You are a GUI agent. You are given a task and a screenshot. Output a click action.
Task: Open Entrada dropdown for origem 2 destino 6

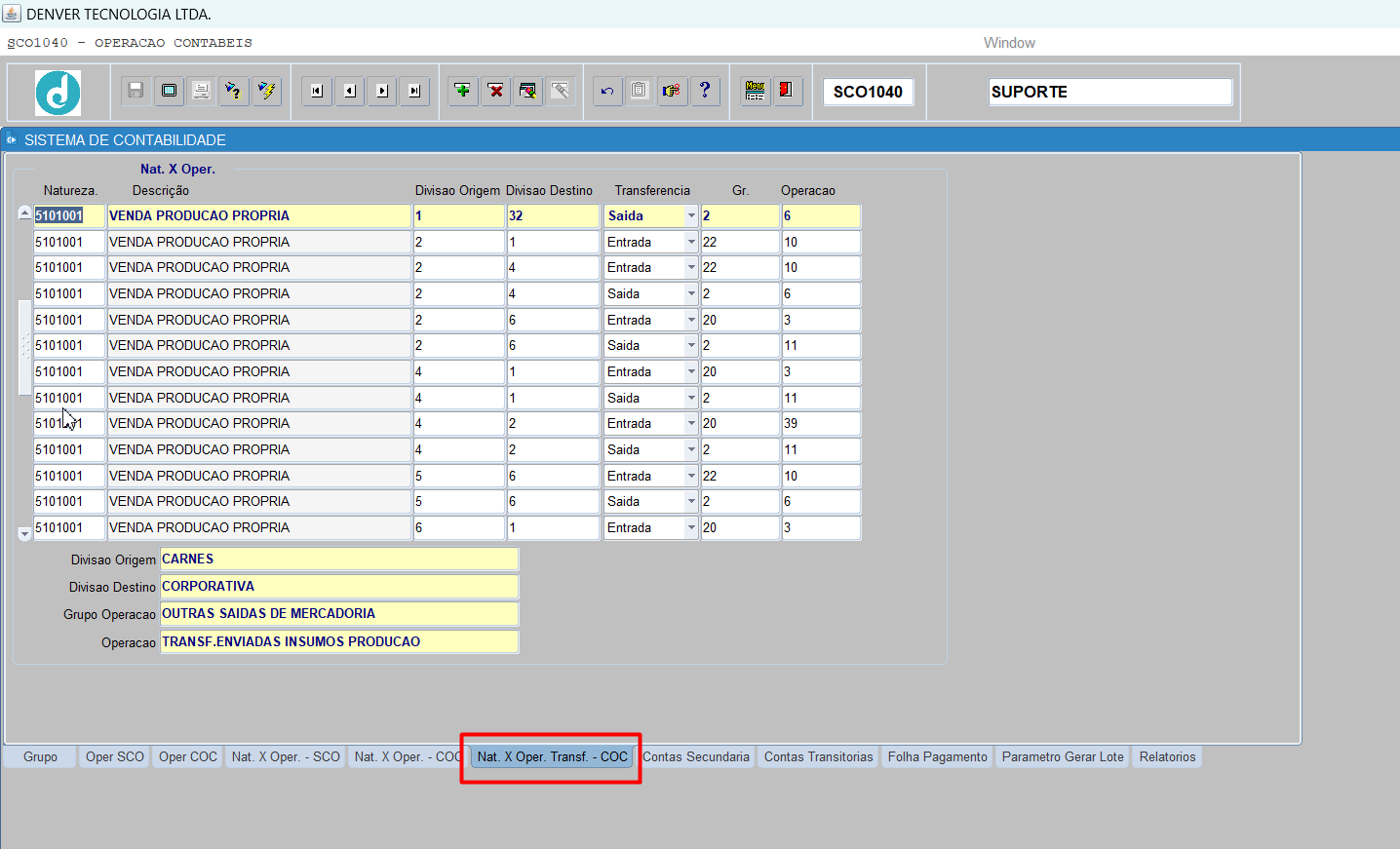pos(691,320)
